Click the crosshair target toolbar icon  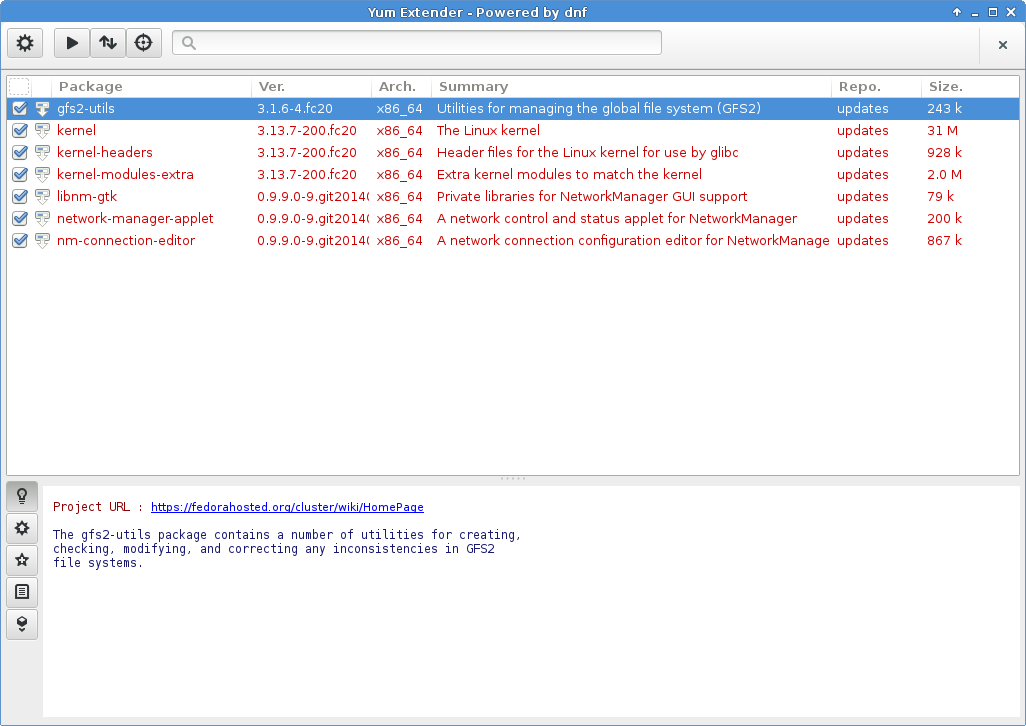tap(143, 43)
